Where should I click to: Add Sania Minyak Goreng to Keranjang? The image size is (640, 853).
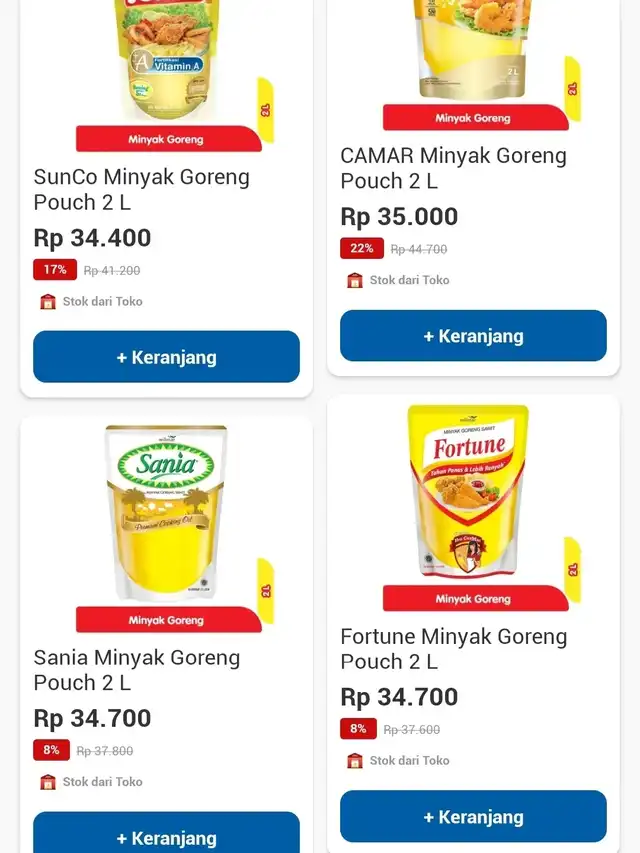pos(167,832)
